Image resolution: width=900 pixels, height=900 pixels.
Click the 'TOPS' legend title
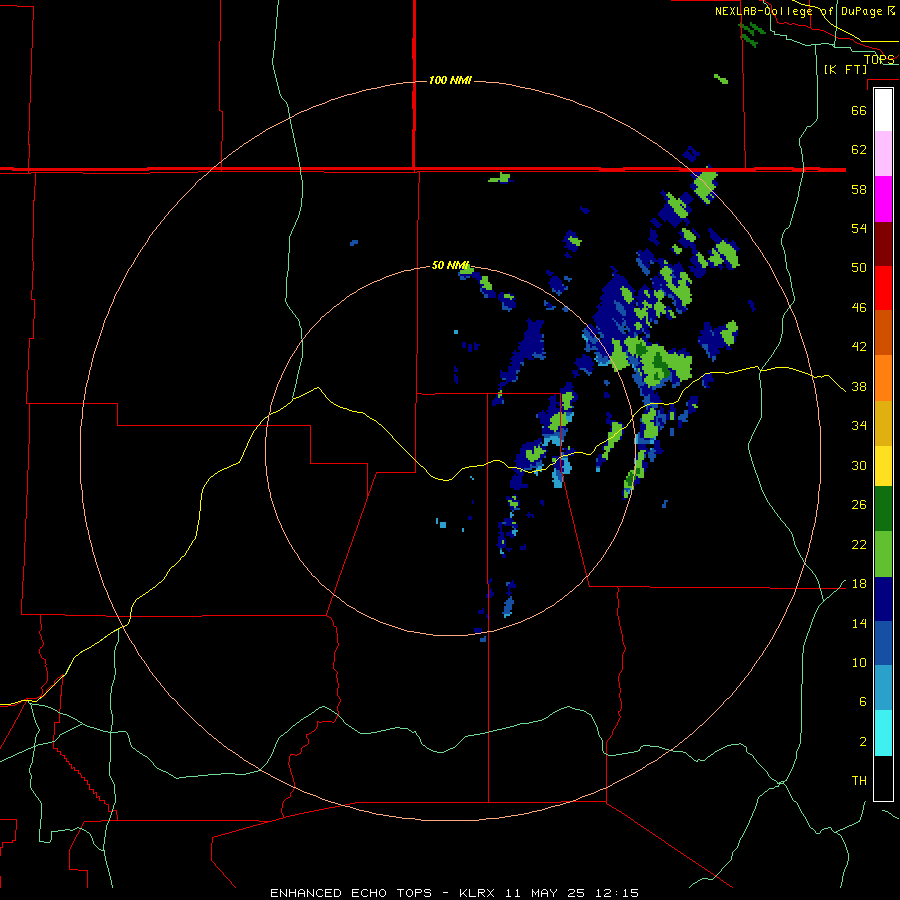(x=879, y=59)
